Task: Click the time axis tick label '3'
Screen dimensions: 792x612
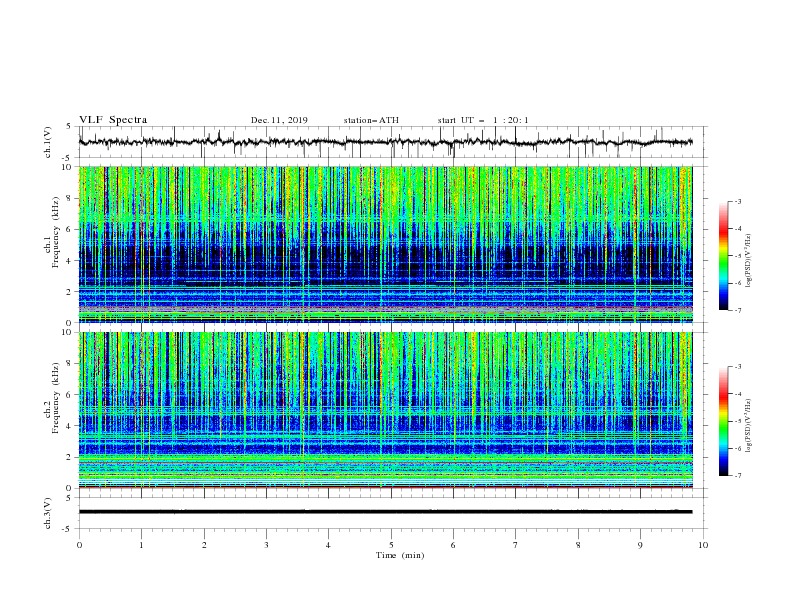Action: 266,545
